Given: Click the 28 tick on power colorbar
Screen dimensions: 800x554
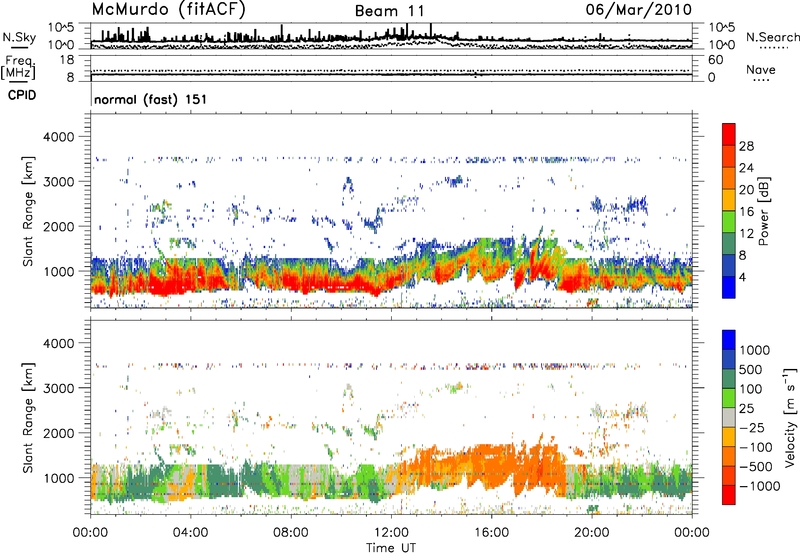Looking at the screenshot, I should tap(746, 146).
